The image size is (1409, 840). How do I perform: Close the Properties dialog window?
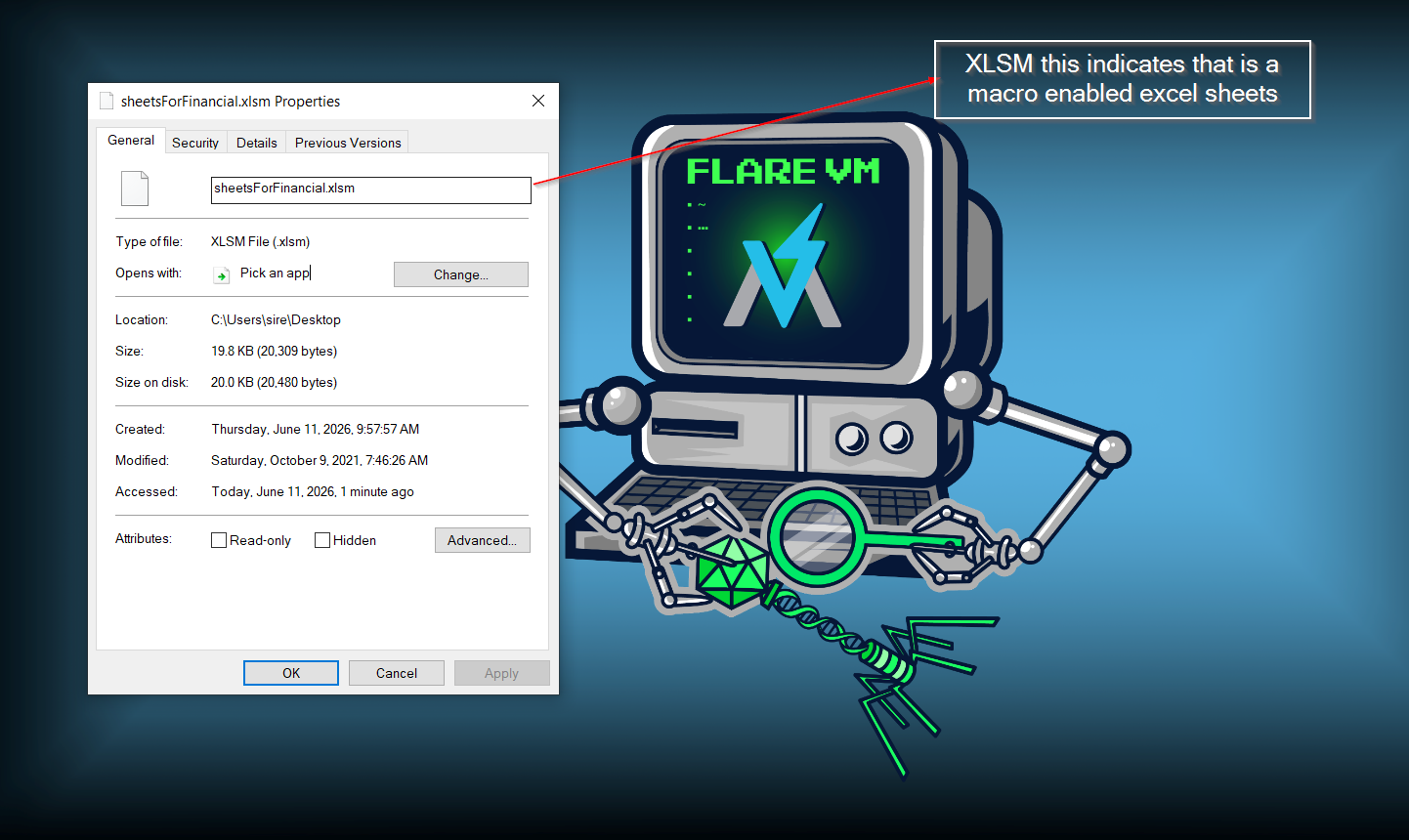(x=538, y=101)
